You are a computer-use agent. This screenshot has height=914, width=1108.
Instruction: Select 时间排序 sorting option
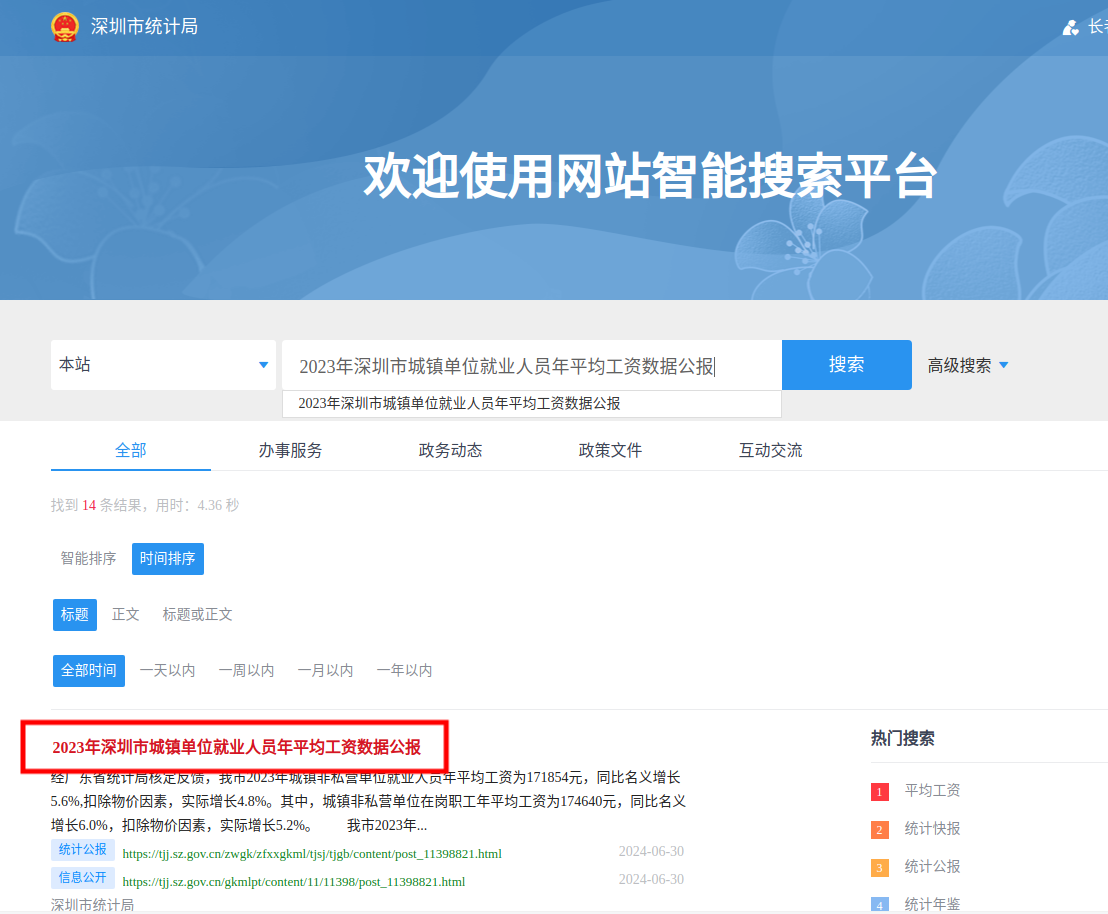pos(167,558)
